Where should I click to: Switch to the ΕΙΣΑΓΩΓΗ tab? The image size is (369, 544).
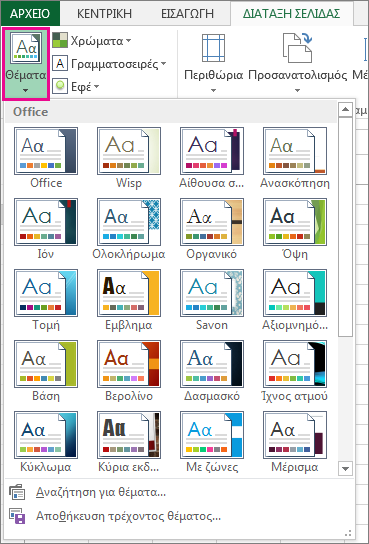coord(187,14)
